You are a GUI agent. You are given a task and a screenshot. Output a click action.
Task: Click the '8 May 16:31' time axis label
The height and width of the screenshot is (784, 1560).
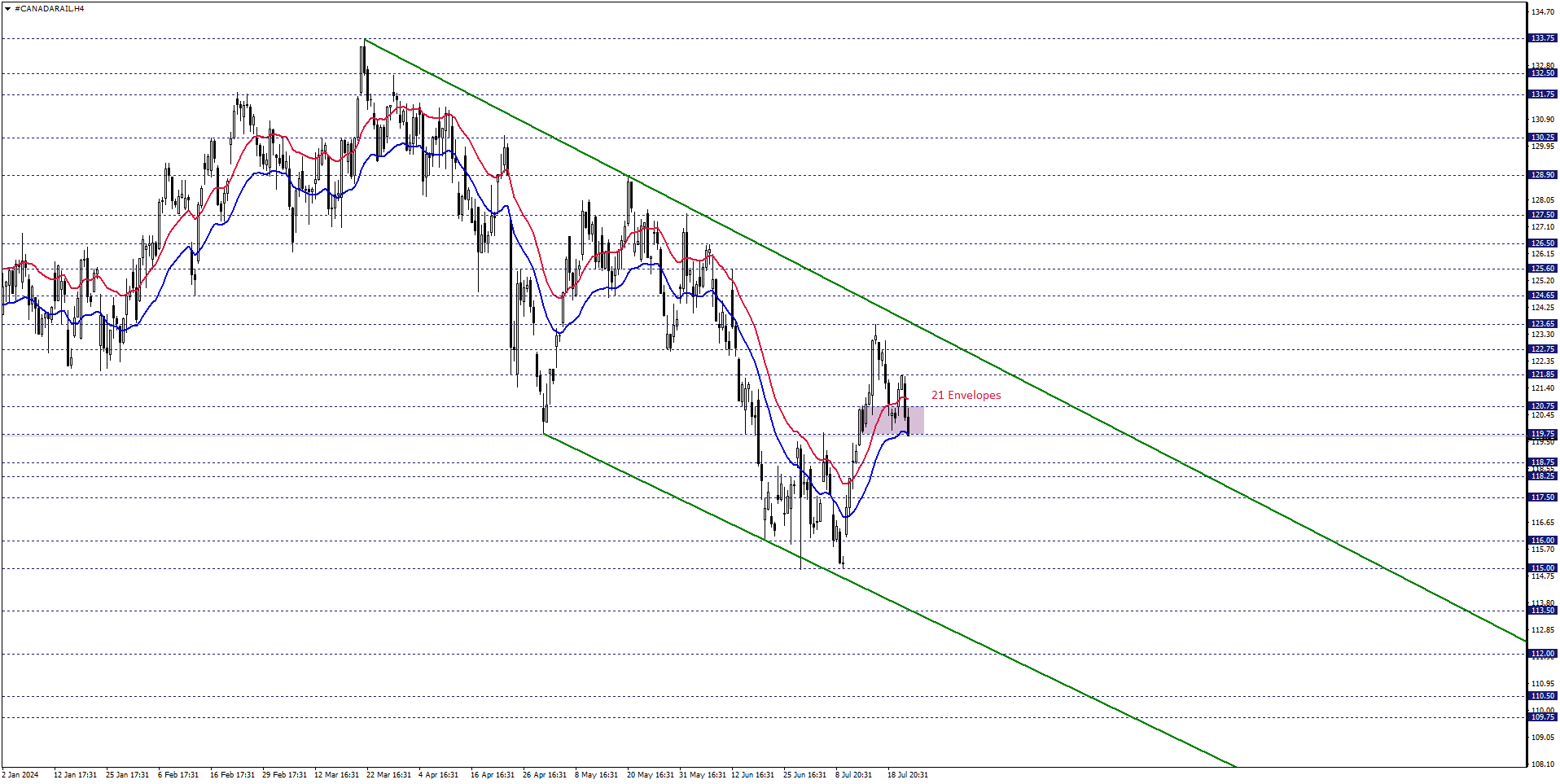(596, 775)
